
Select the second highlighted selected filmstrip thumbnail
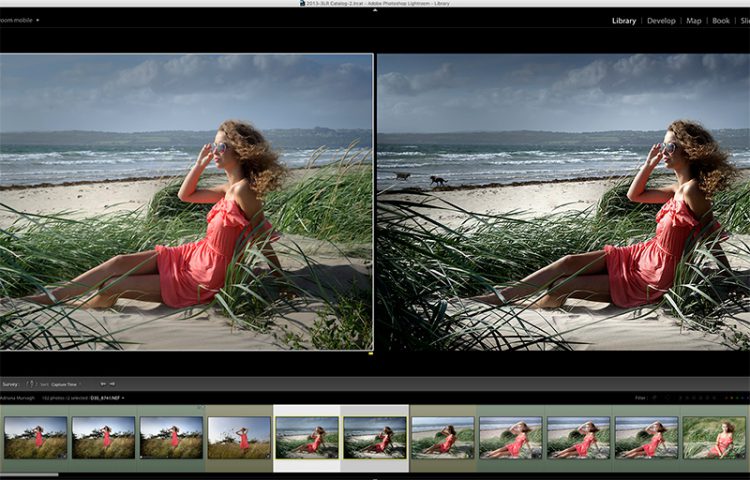375,437
